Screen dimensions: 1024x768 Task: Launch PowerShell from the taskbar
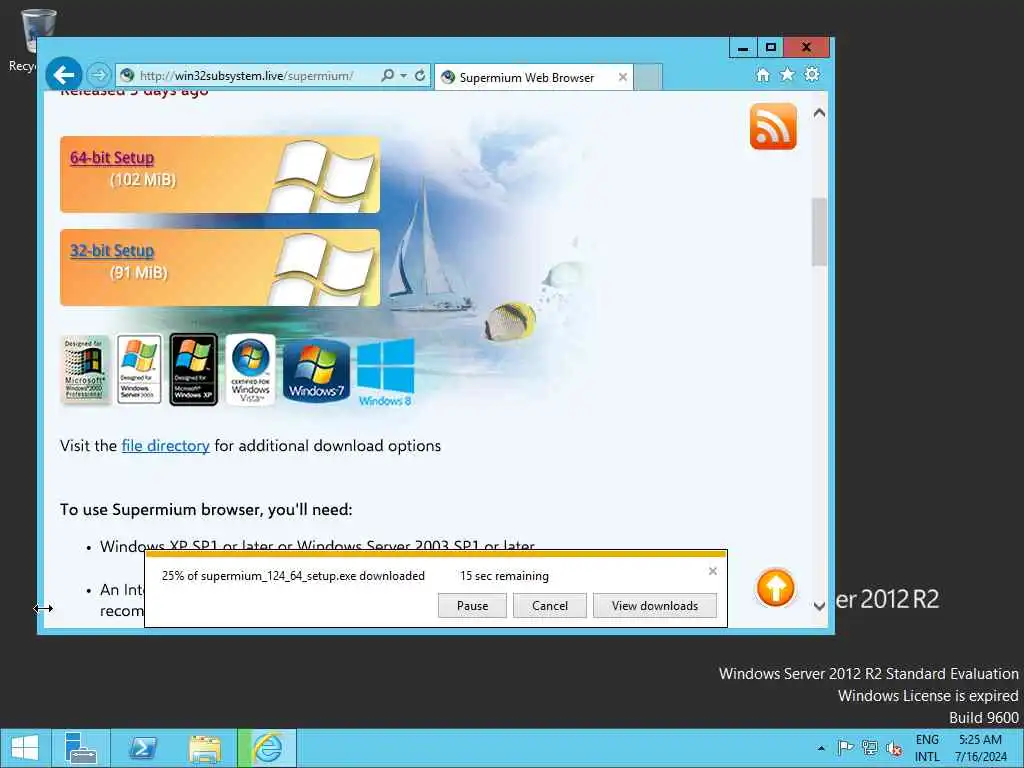coord(142,748)
